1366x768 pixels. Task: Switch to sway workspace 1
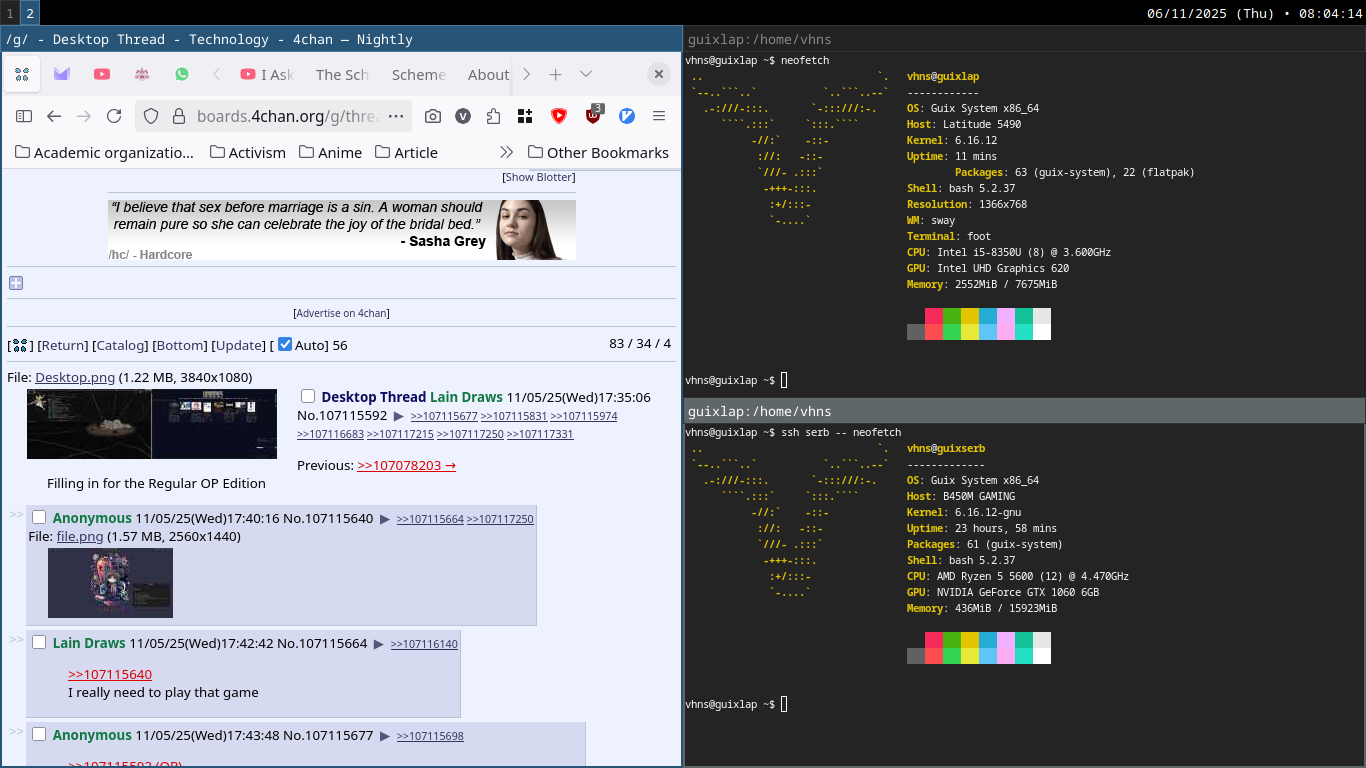click(10, 13)
